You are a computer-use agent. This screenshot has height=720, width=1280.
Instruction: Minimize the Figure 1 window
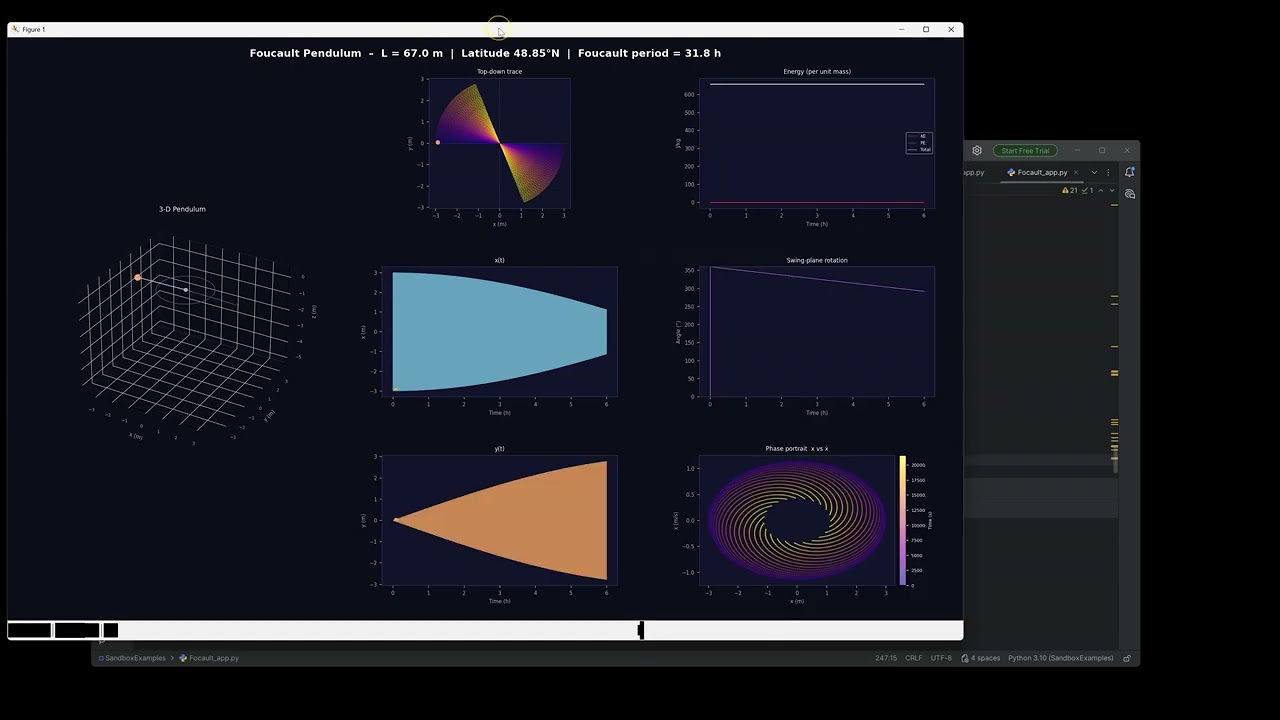pos(901,29)
